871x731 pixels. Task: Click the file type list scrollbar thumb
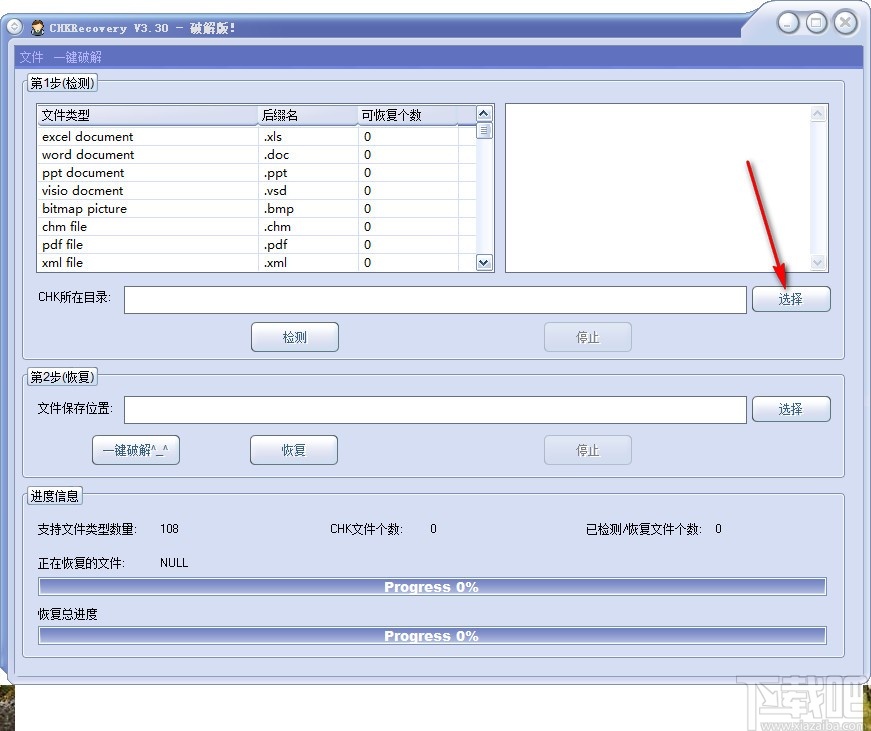tap(484, 131)
